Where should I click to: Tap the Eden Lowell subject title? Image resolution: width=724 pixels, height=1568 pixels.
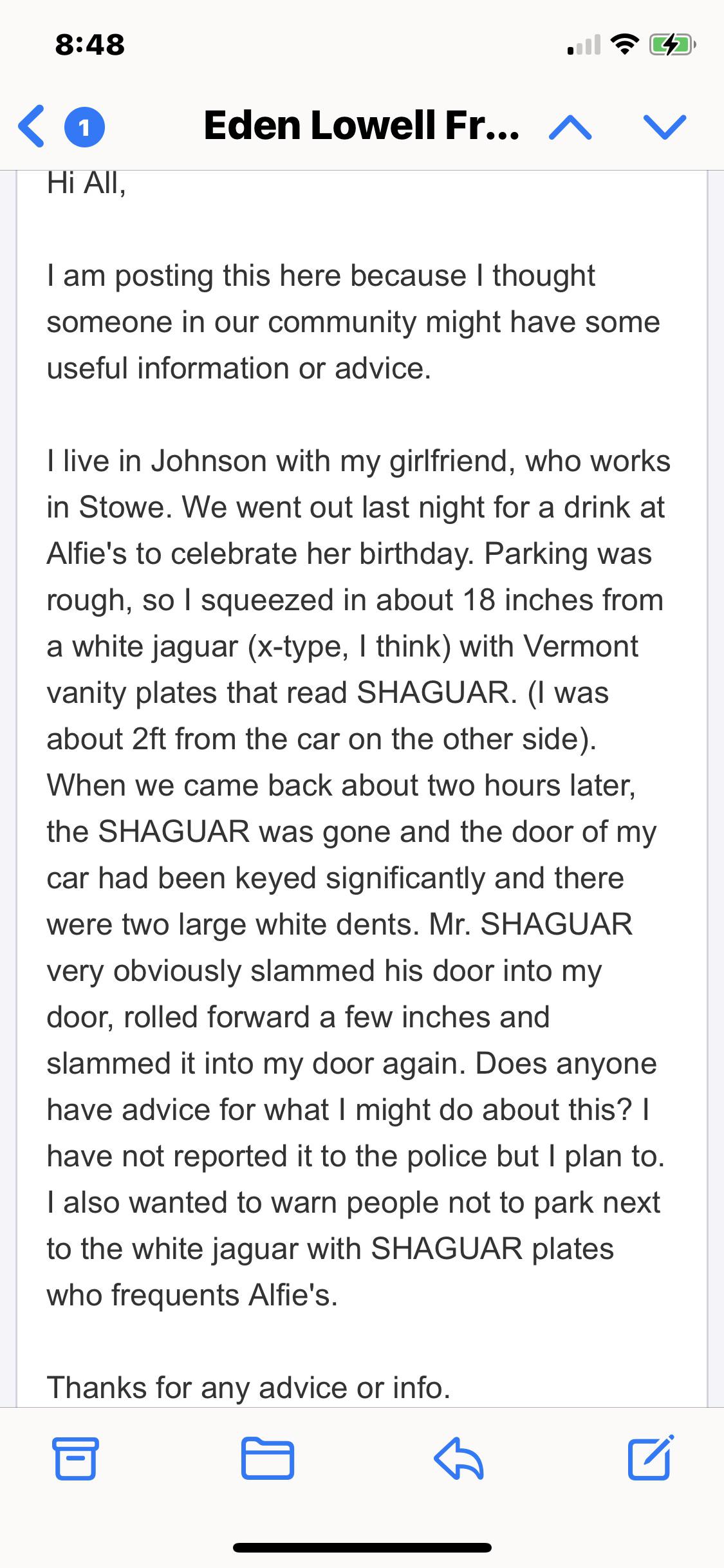tap(361, 126)
